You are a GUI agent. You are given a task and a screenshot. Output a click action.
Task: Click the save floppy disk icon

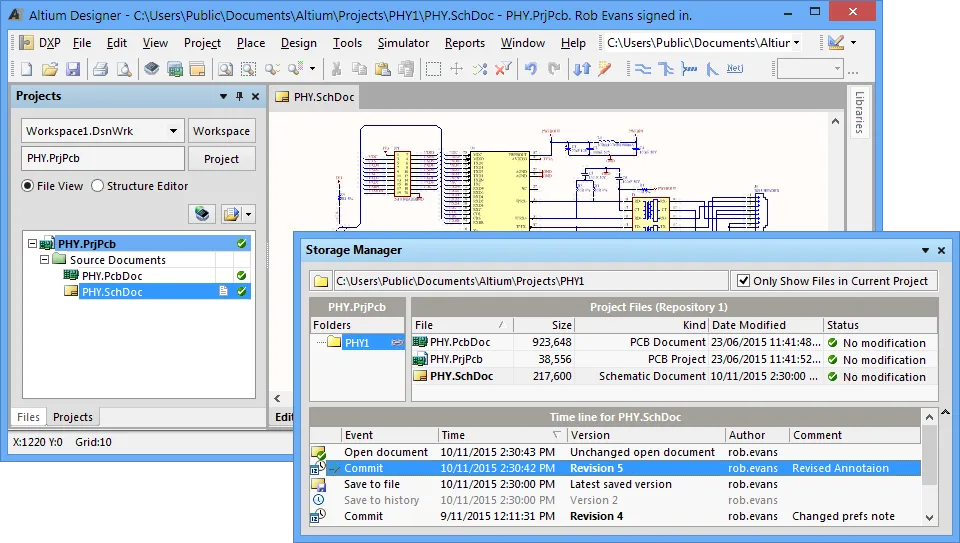[73, 69]
